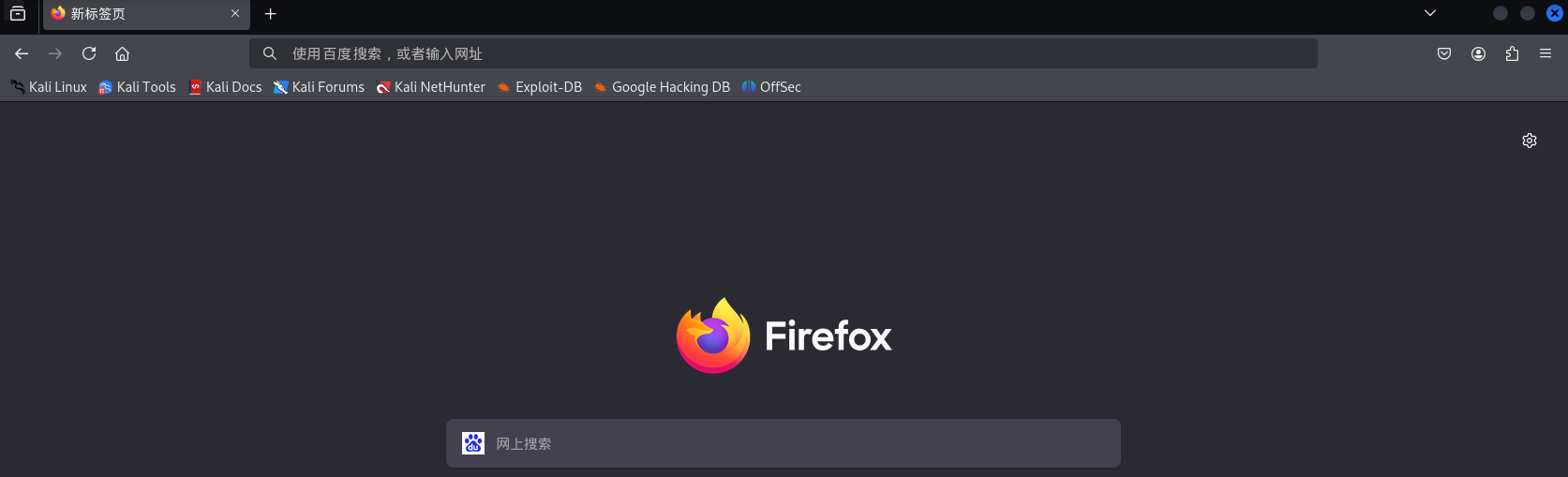Screen dimensions: 1568x477
Task: Select the 新标签页 tab
Action: [146, 14]
